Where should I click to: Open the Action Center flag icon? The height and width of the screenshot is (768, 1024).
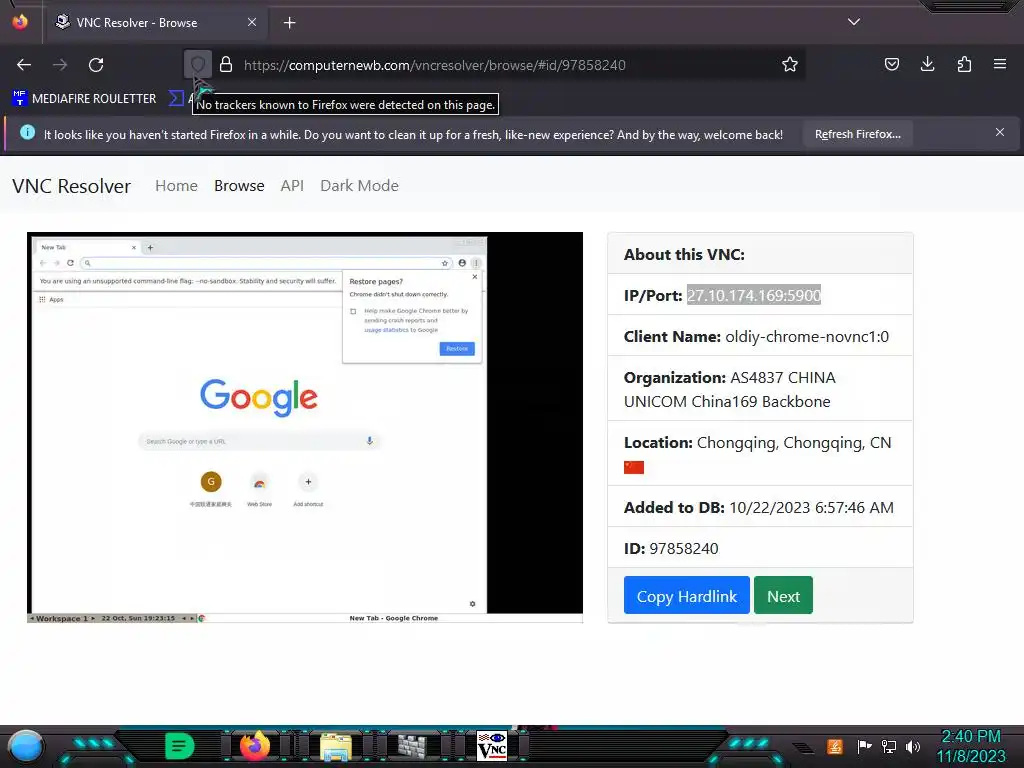pos(864,746)
